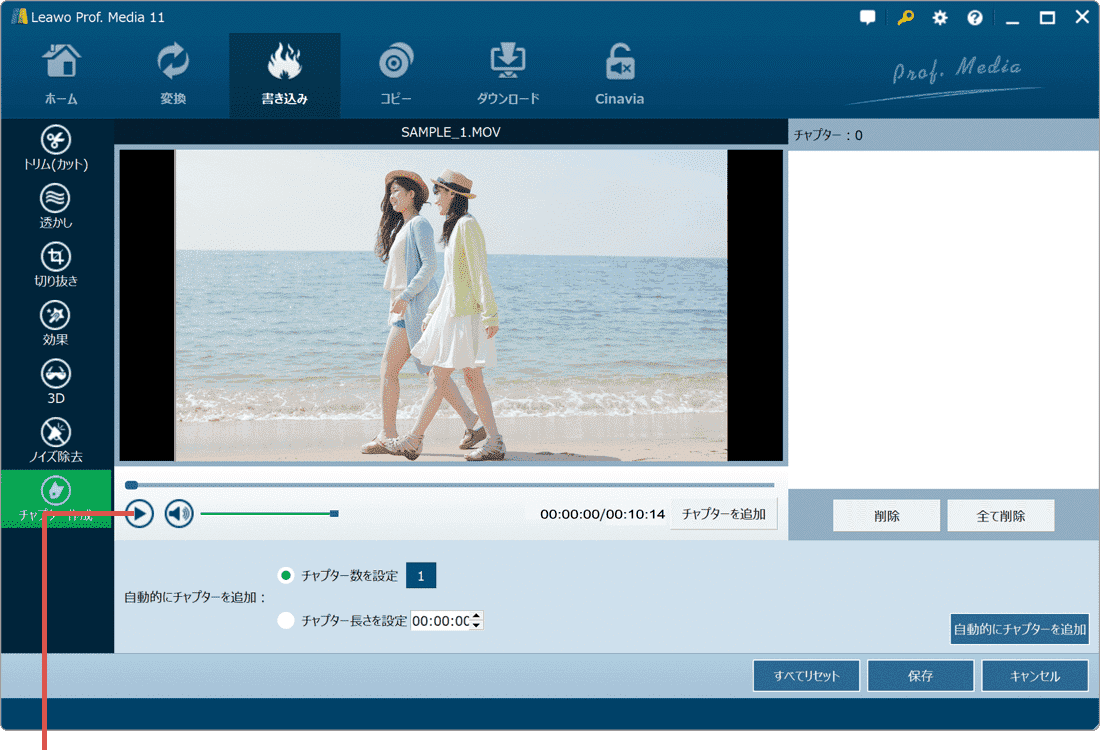Select the ノイズ除去 noise removal tool
This screenshot has width=1100, height=750.
point(56,440)
